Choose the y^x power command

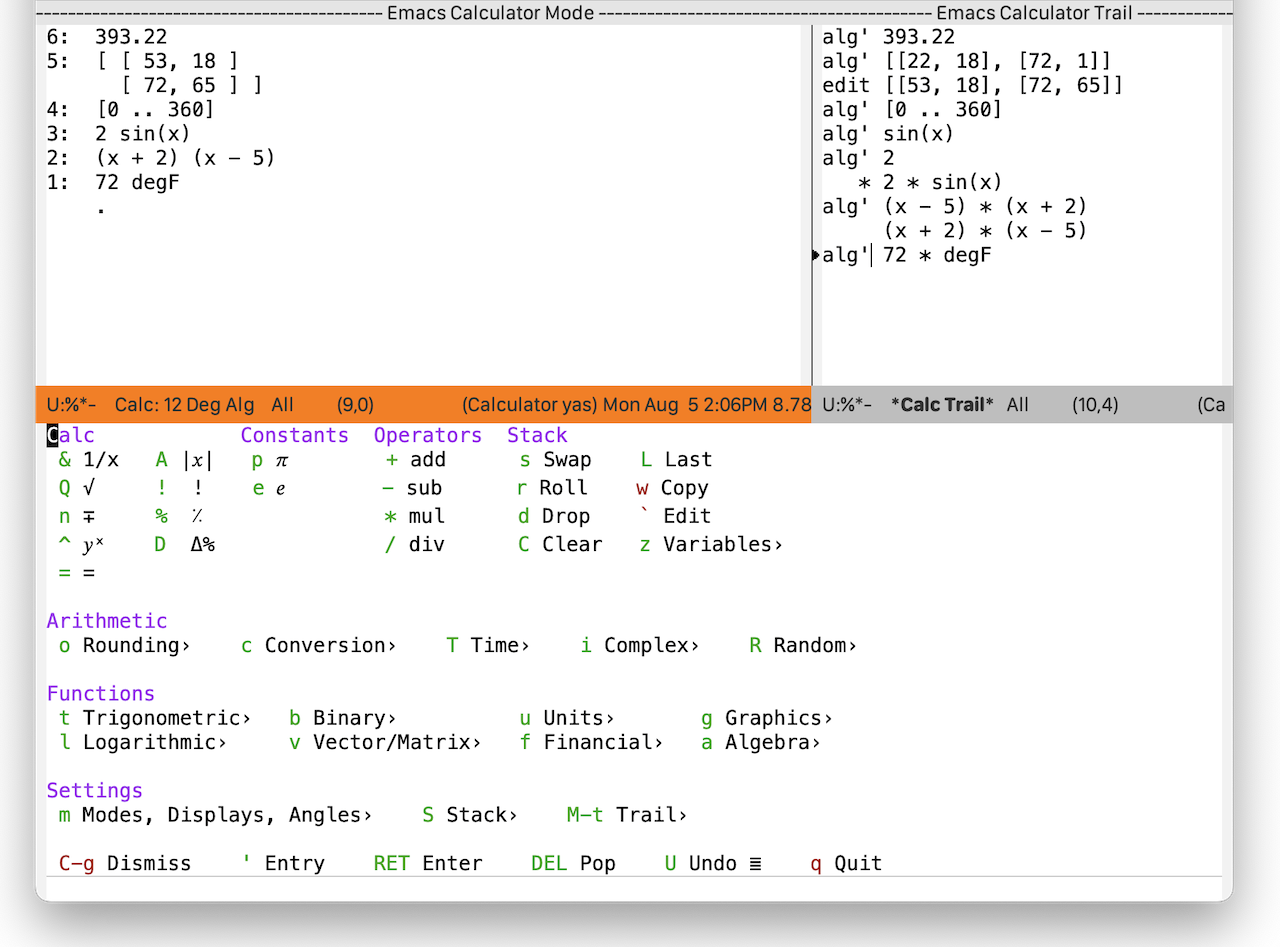[81, 544]
